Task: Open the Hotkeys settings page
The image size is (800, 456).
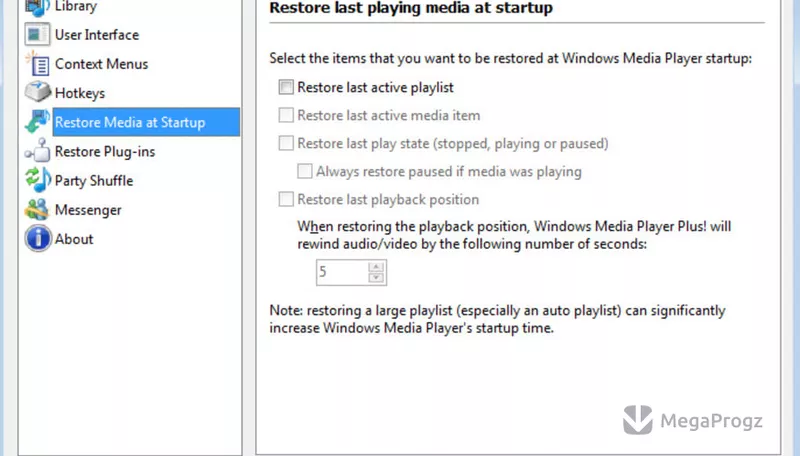Action: pyautogui.click(x=80, y=93)
